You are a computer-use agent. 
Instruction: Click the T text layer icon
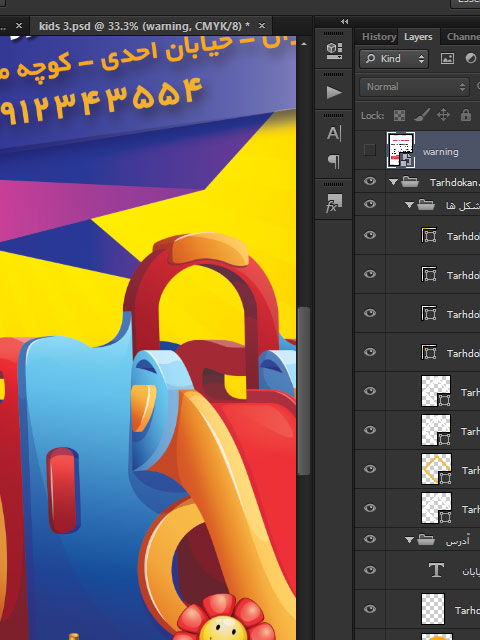(x=436, y=570)
